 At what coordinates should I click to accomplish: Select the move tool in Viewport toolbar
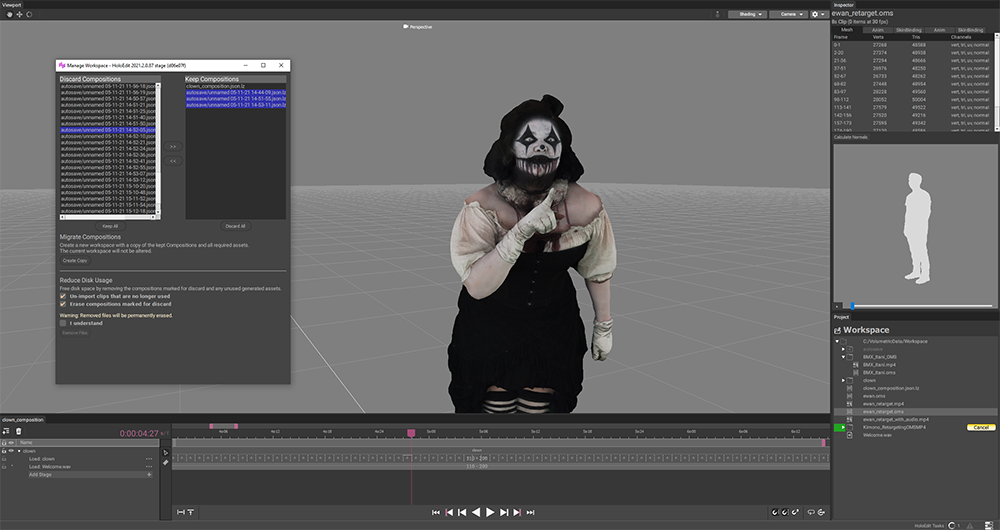[x=19, y=15]
